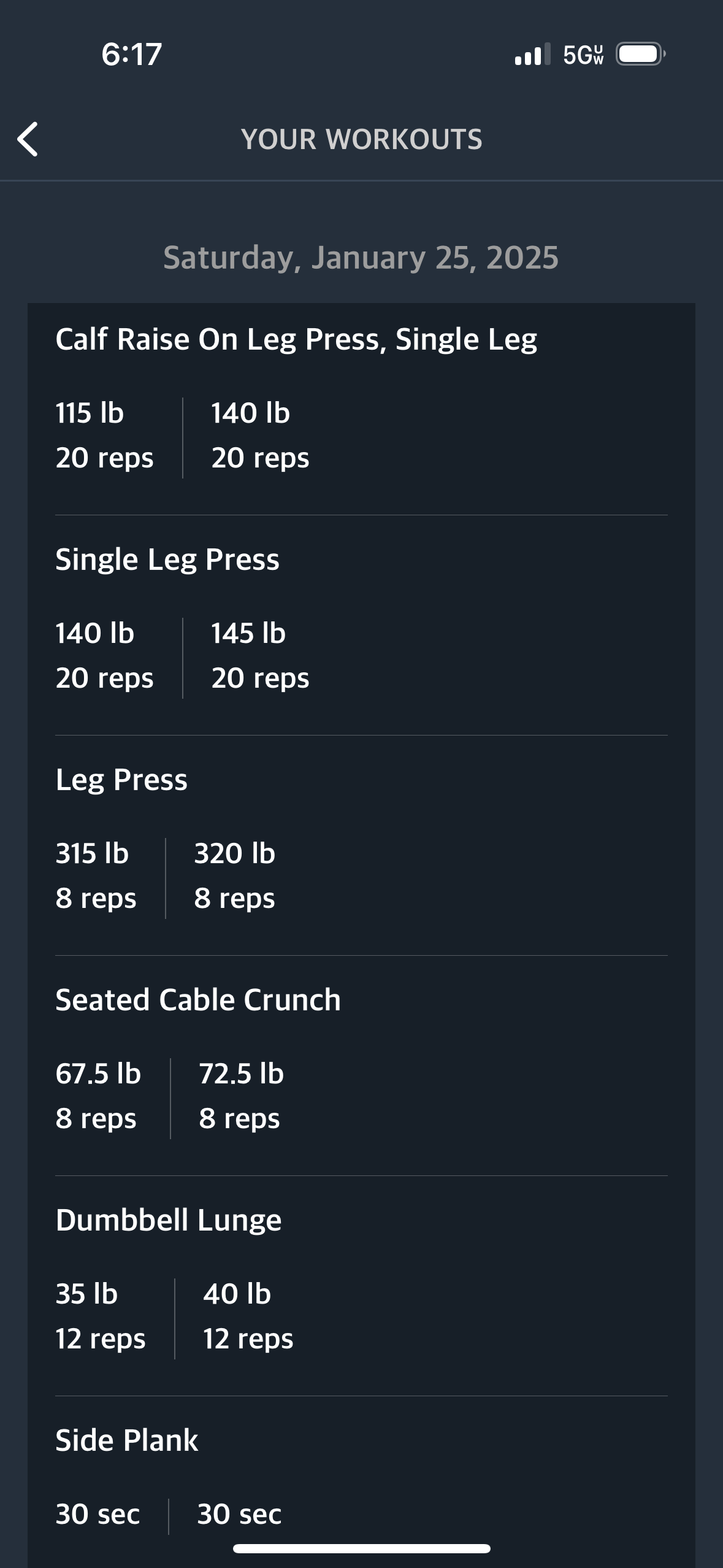Select the 40 lb dumbbell lunge set
Screen dimensions: 723x1568
pyautogui.click(x=248, y=1316)
